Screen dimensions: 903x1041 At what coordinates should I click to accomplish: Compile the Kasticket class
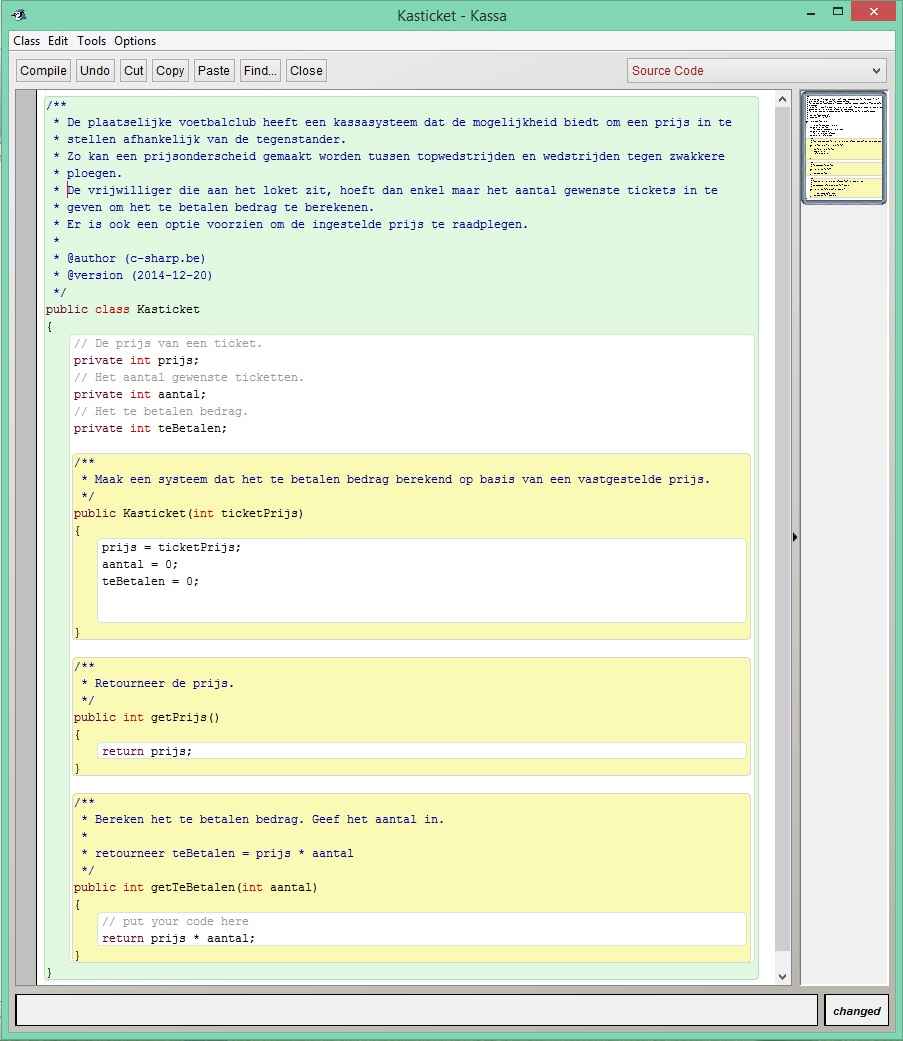43,70
